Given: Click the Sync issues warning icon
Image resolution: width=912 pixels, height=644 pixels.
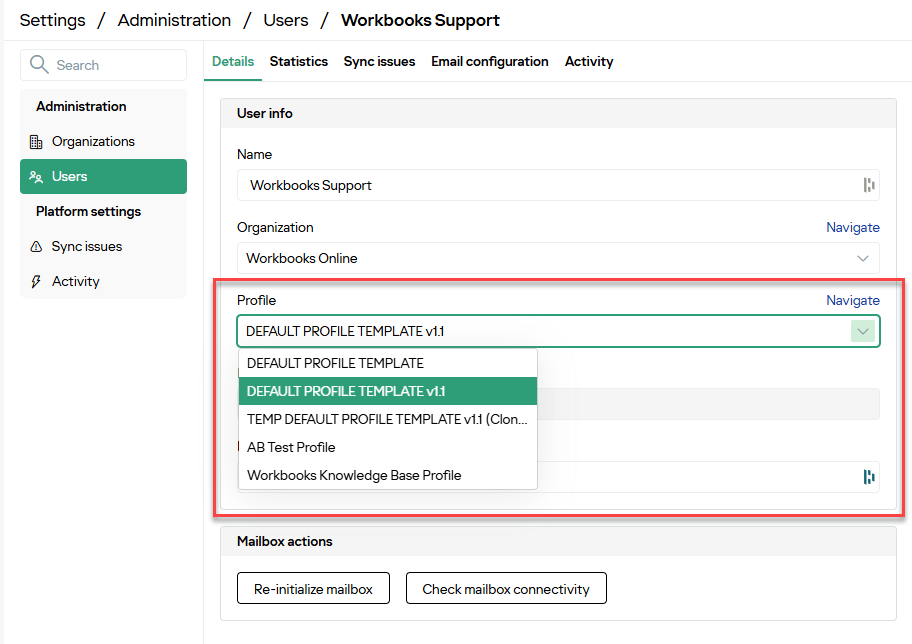Looking at the screenshot, I should click(x=36, y=247).
